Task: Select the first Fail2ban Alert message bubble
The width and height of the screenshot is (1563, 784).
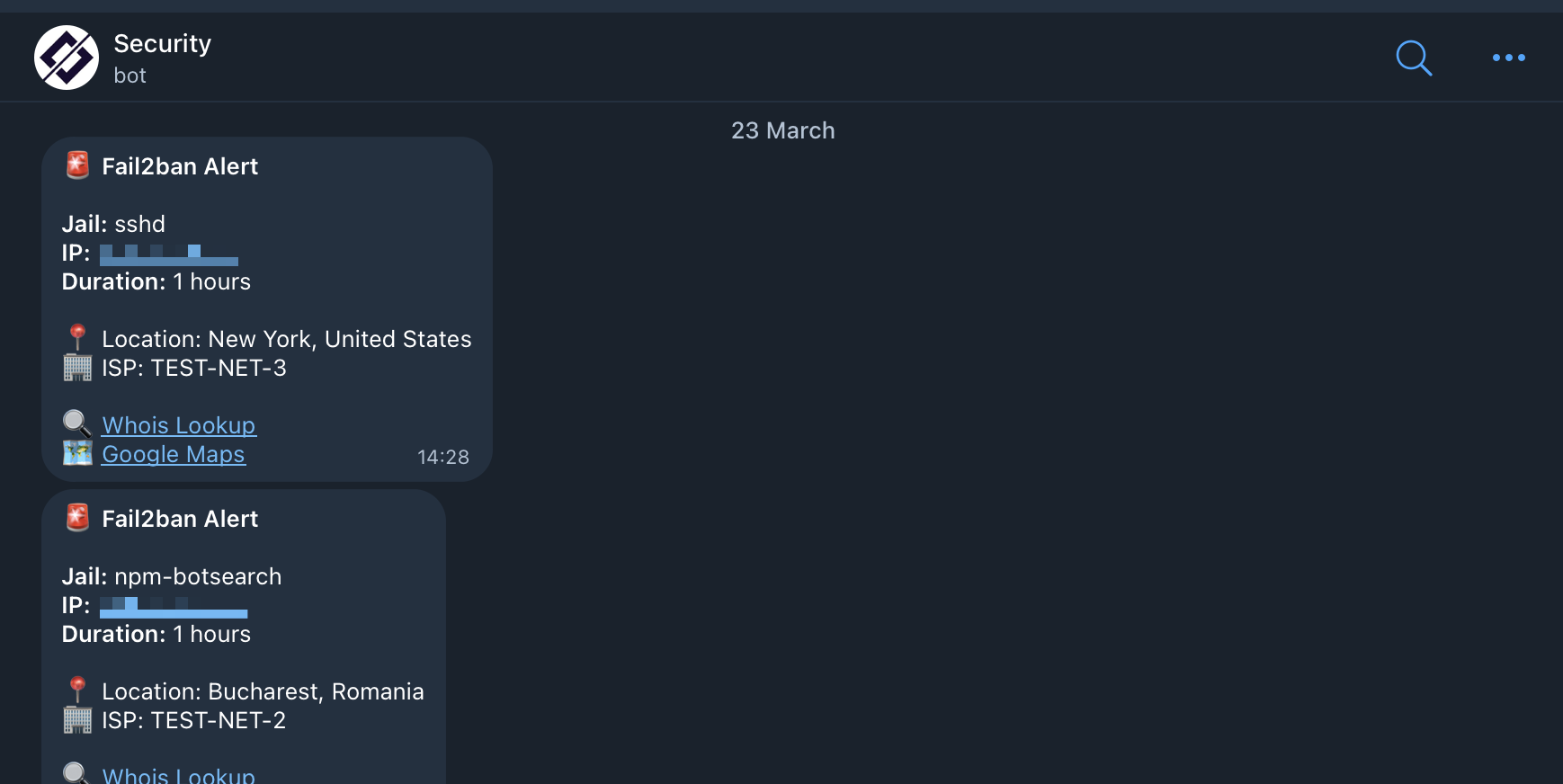Action: (x=267, y=308)
